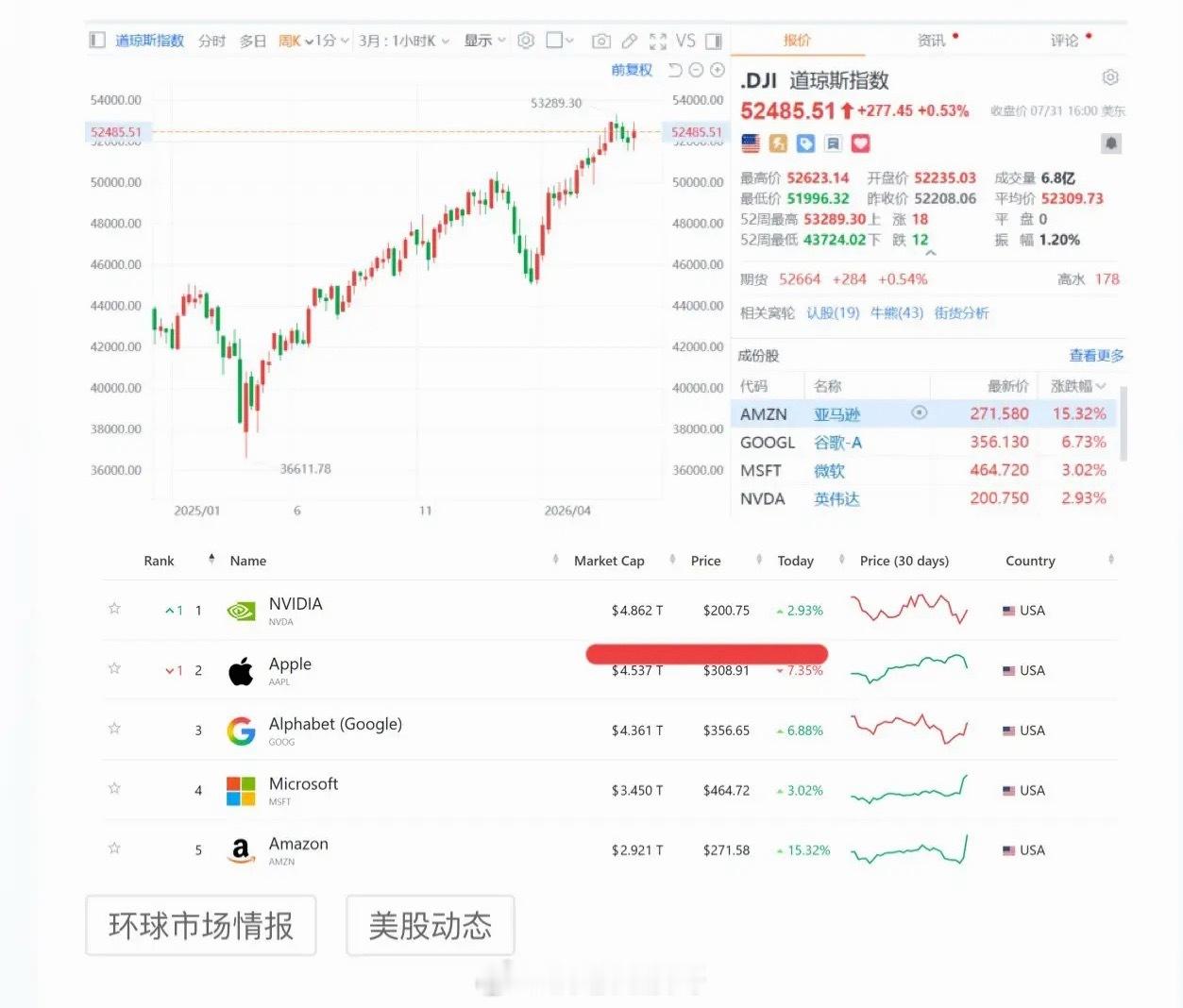Sort ranking table by Today
Screen dimensions: 1183x1008
[x=811, y=561]
